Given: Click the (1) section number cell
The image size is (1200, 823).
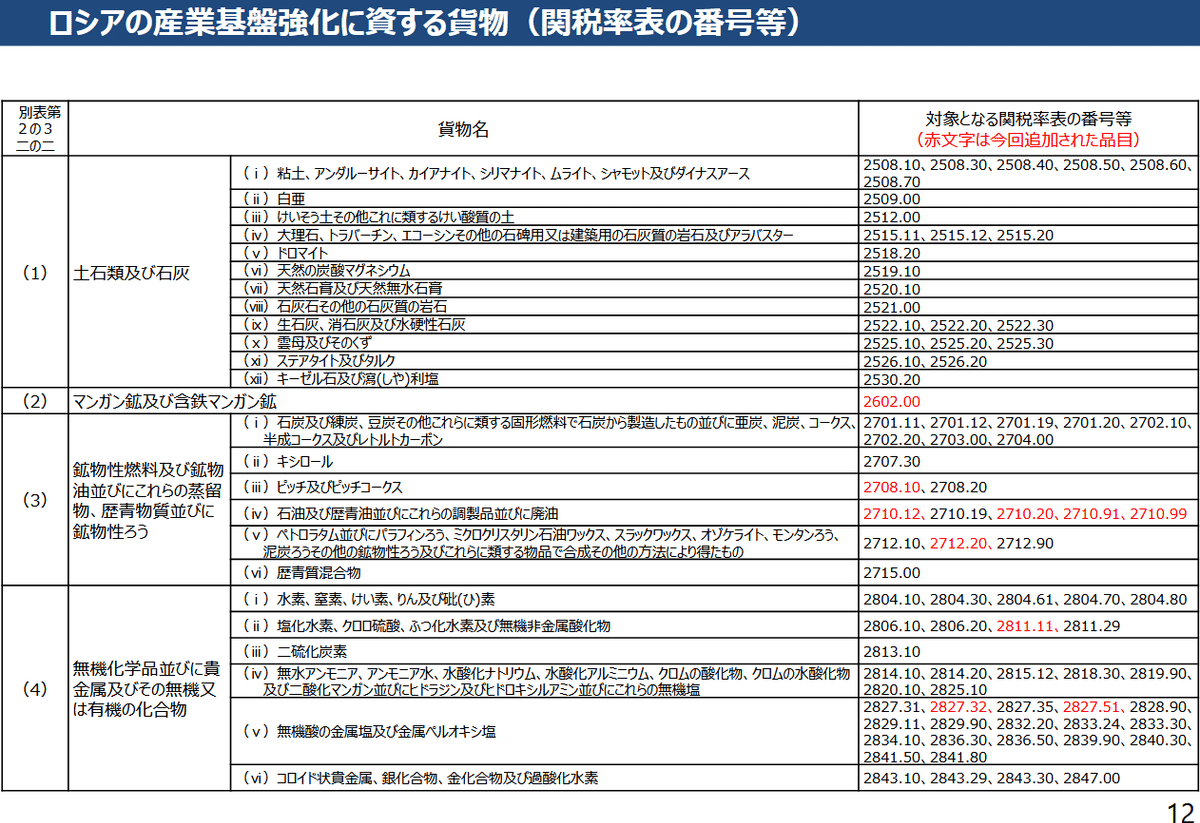Looking at the screenshot, I should click(x=34, y=273).
